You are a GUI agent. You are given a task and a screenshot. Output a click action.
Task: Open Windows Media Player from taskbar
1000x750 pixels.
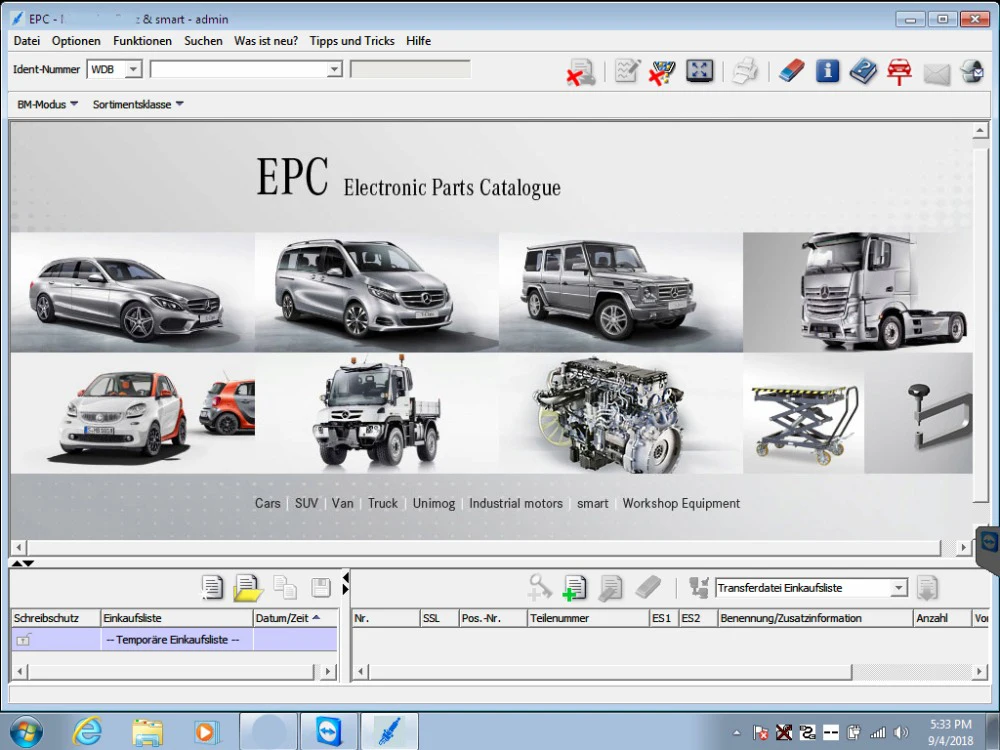click(206, 732)
